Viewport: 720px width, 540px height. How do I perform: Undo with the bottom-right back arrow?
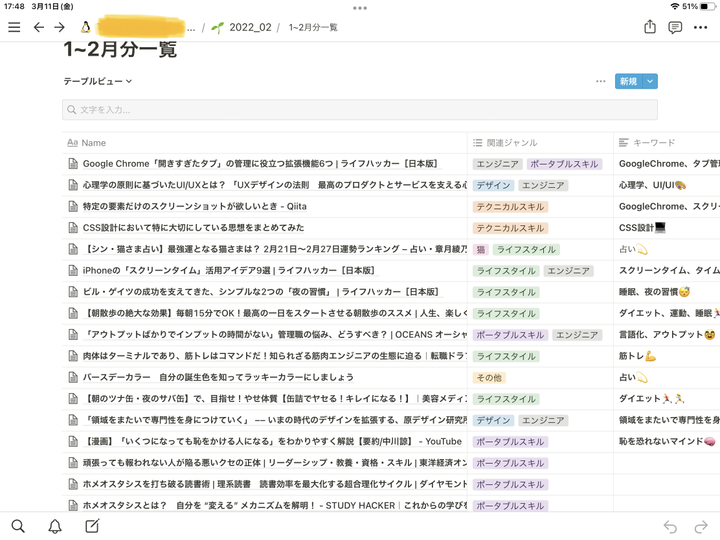(x=670, y=527)
